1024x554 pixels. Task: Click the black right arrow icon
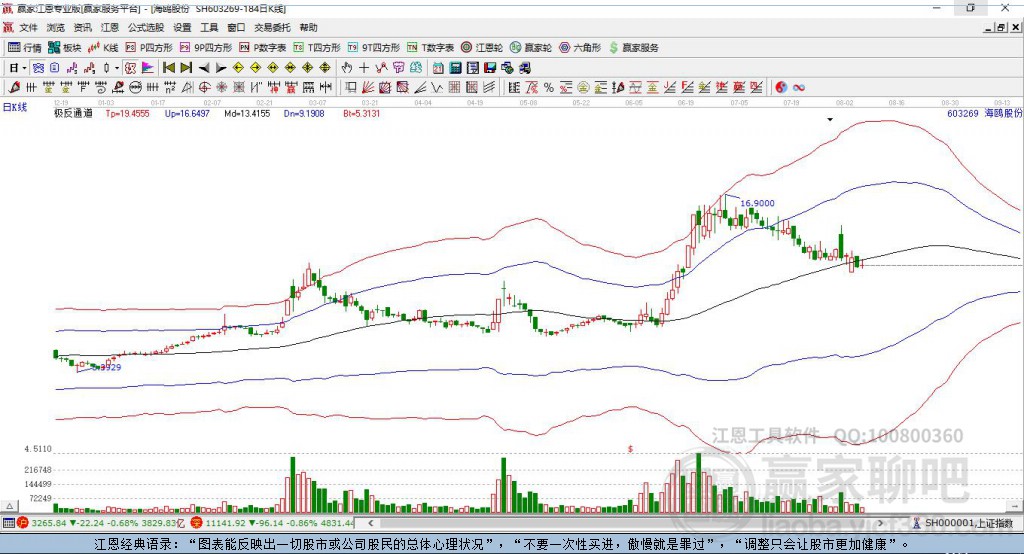tap(221, 68)
